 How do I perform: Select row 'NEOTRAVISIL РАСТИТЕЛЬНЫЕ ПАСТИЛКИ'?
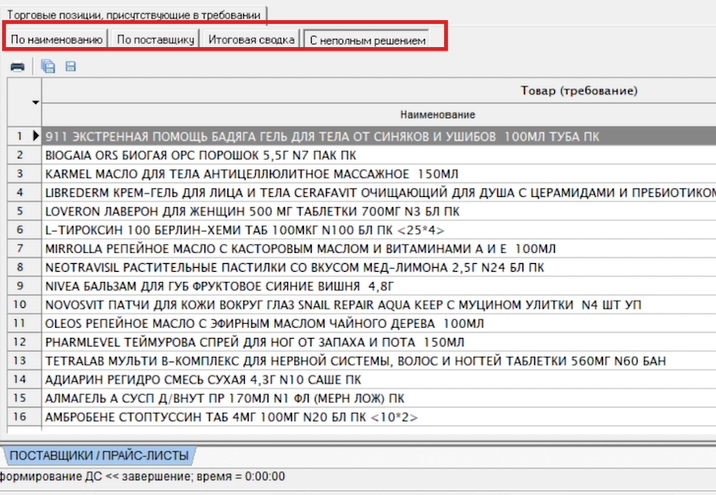pos(379,268)
